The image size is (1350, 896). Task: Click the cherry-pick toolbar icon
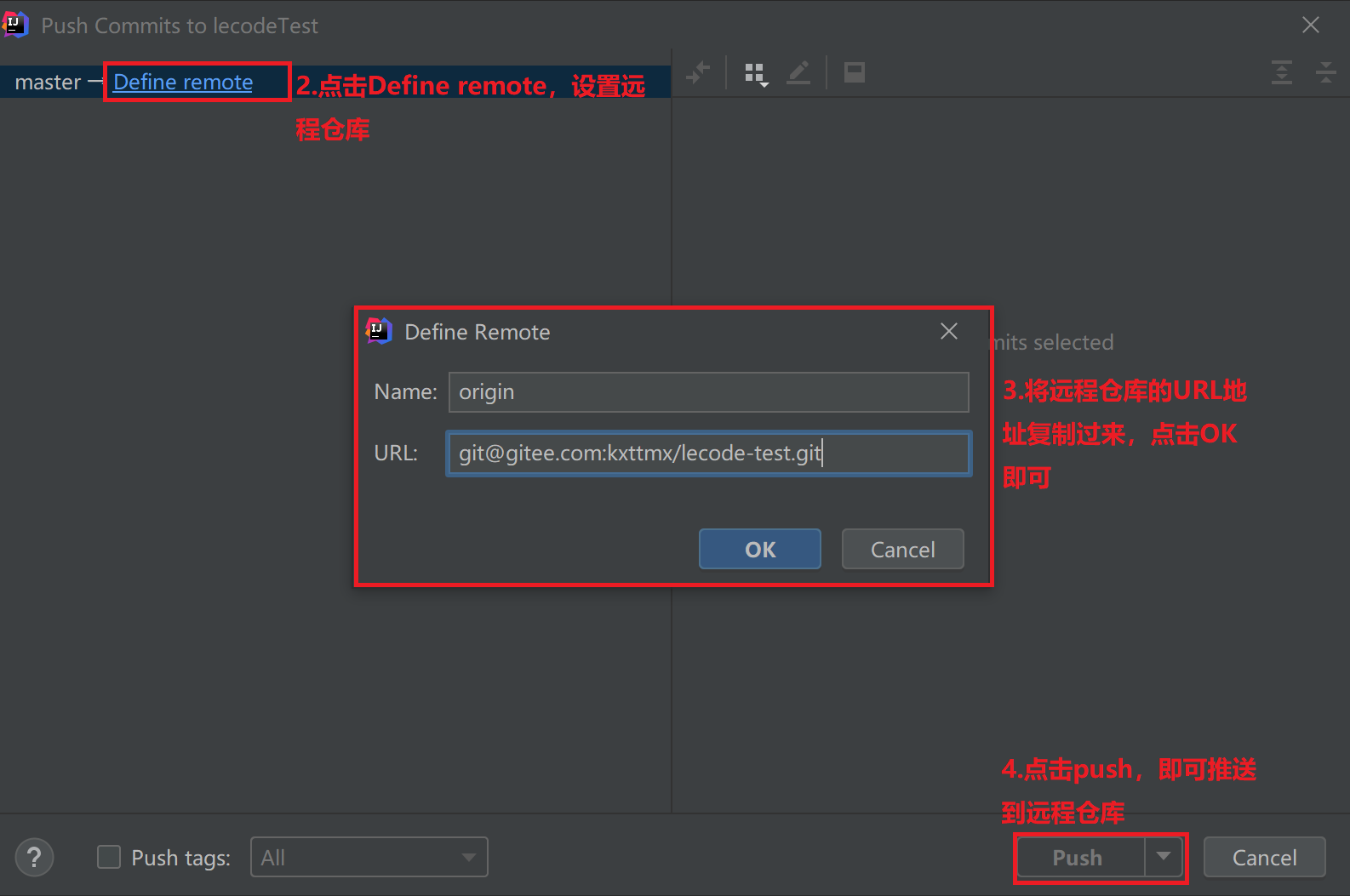pyautogui.click(x=698, y=73)
